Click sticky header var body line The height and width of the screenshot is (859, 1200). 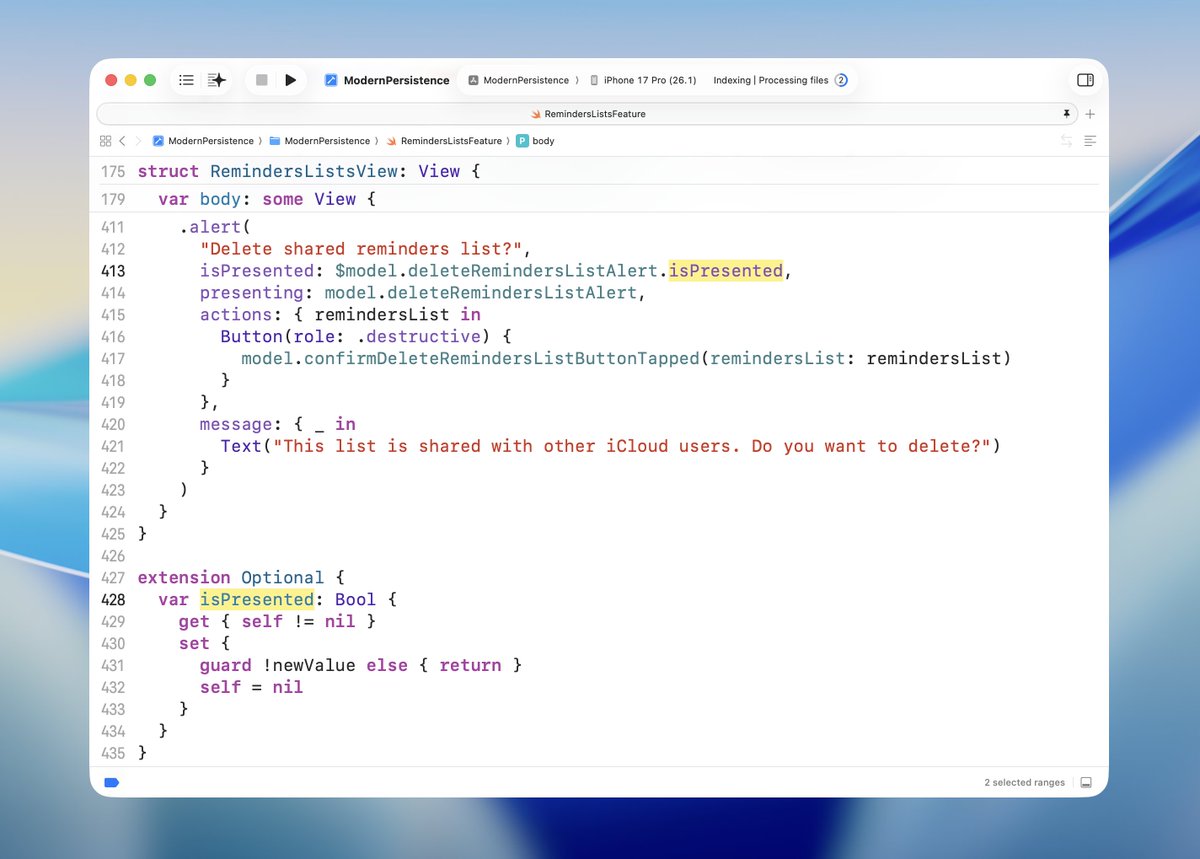click(267, 199)
